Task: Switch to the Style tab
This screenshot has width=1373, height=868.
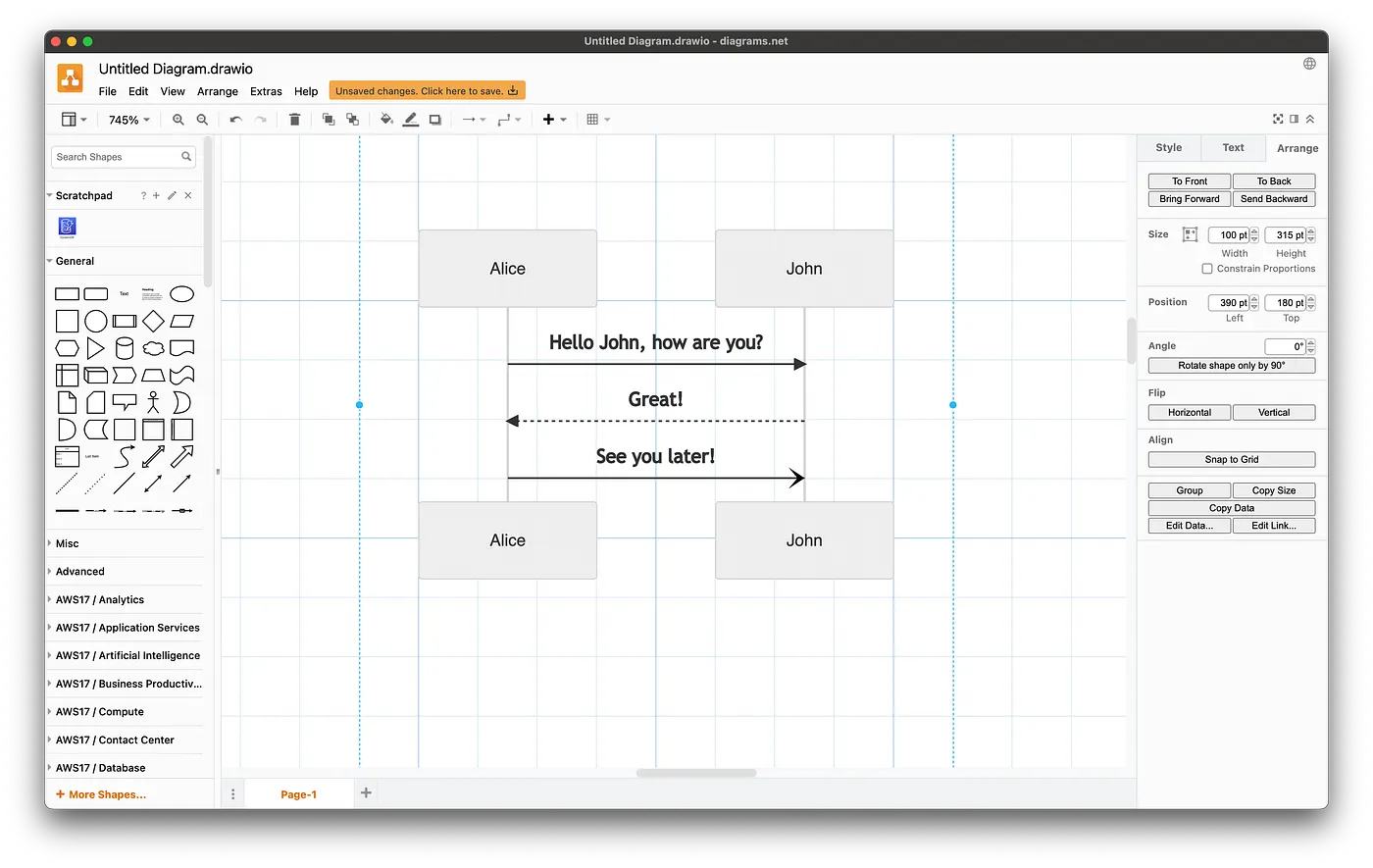Action: [x=1168, y=147]
